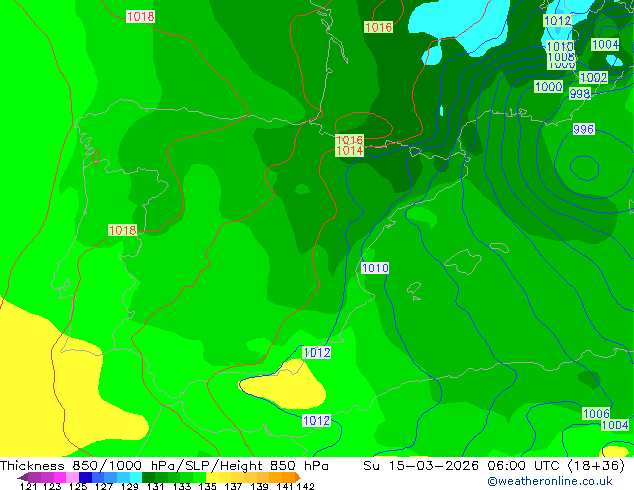Screen dimensions: 634x490
Task: Click the date 'Su 15-03-2026'
Action: pyautogui.click(x=421, y=466)
